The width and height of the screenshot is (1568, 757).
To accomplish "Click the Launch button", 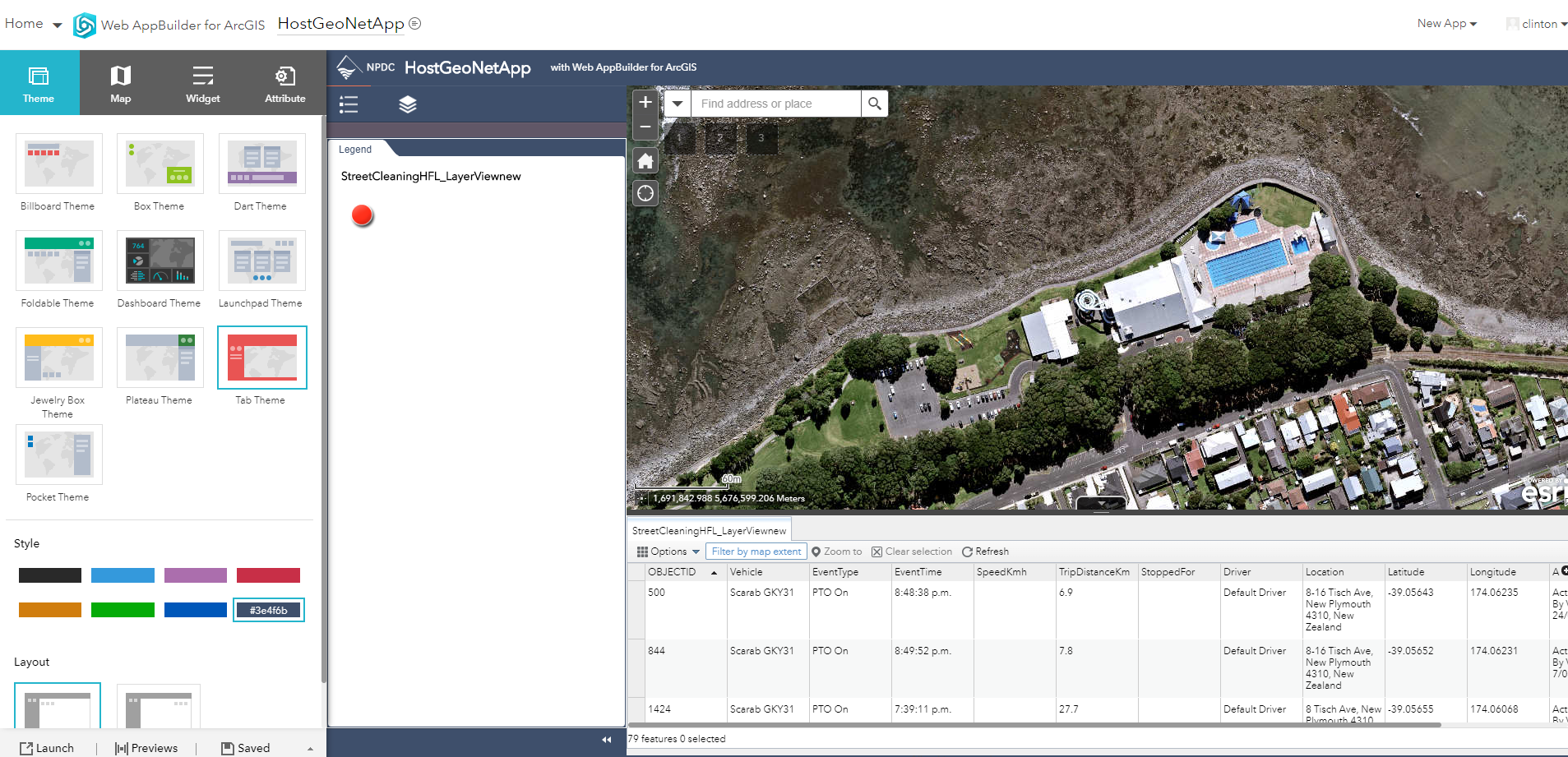I will (47, 748).
